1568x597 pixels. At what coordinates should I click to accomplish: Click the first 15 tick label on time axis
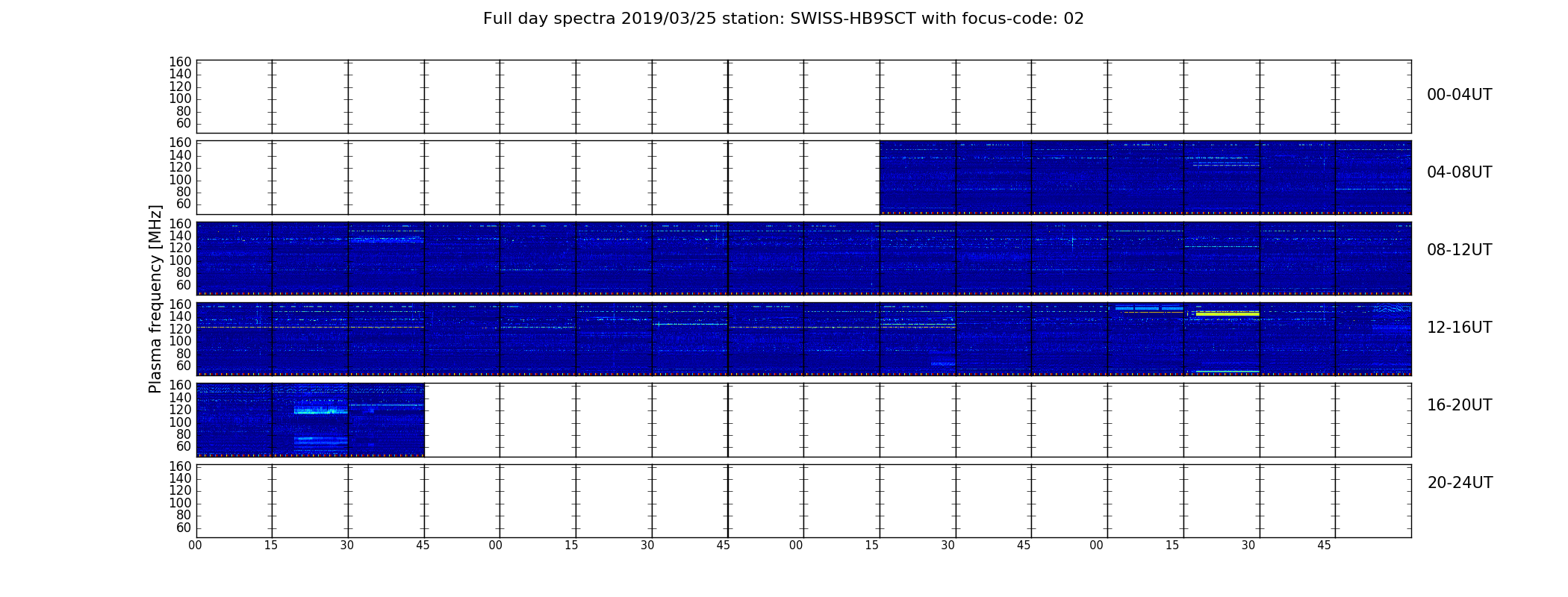(x=271, y=546)
